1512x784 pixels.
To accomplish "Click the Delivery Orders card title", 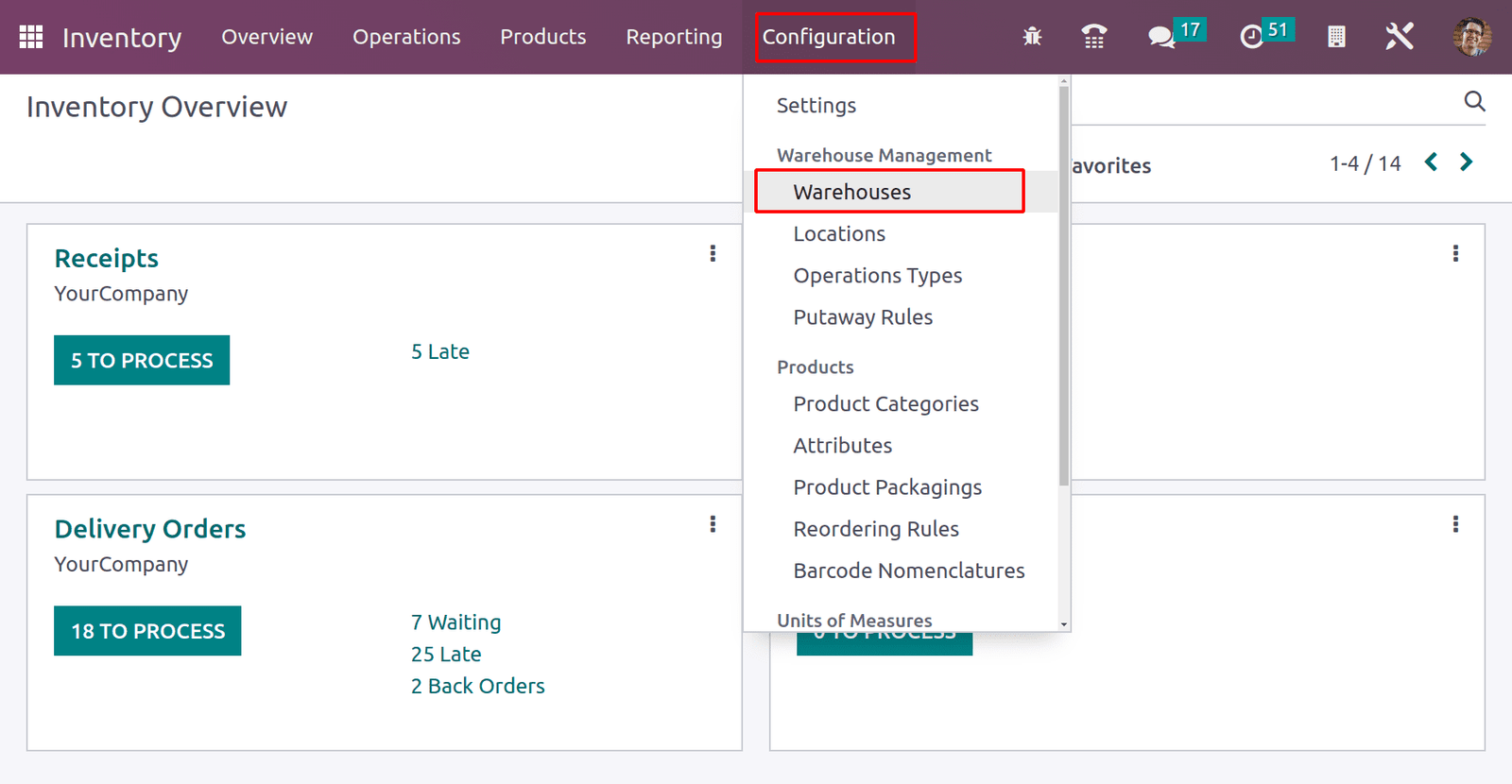I will (x=150, y=529).
